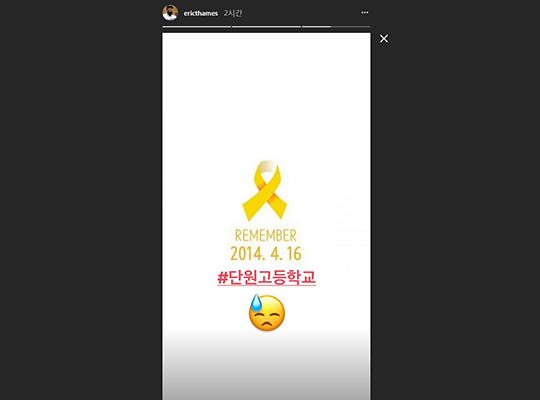Click the filled part of the third progress bar

tap(316, 27)
